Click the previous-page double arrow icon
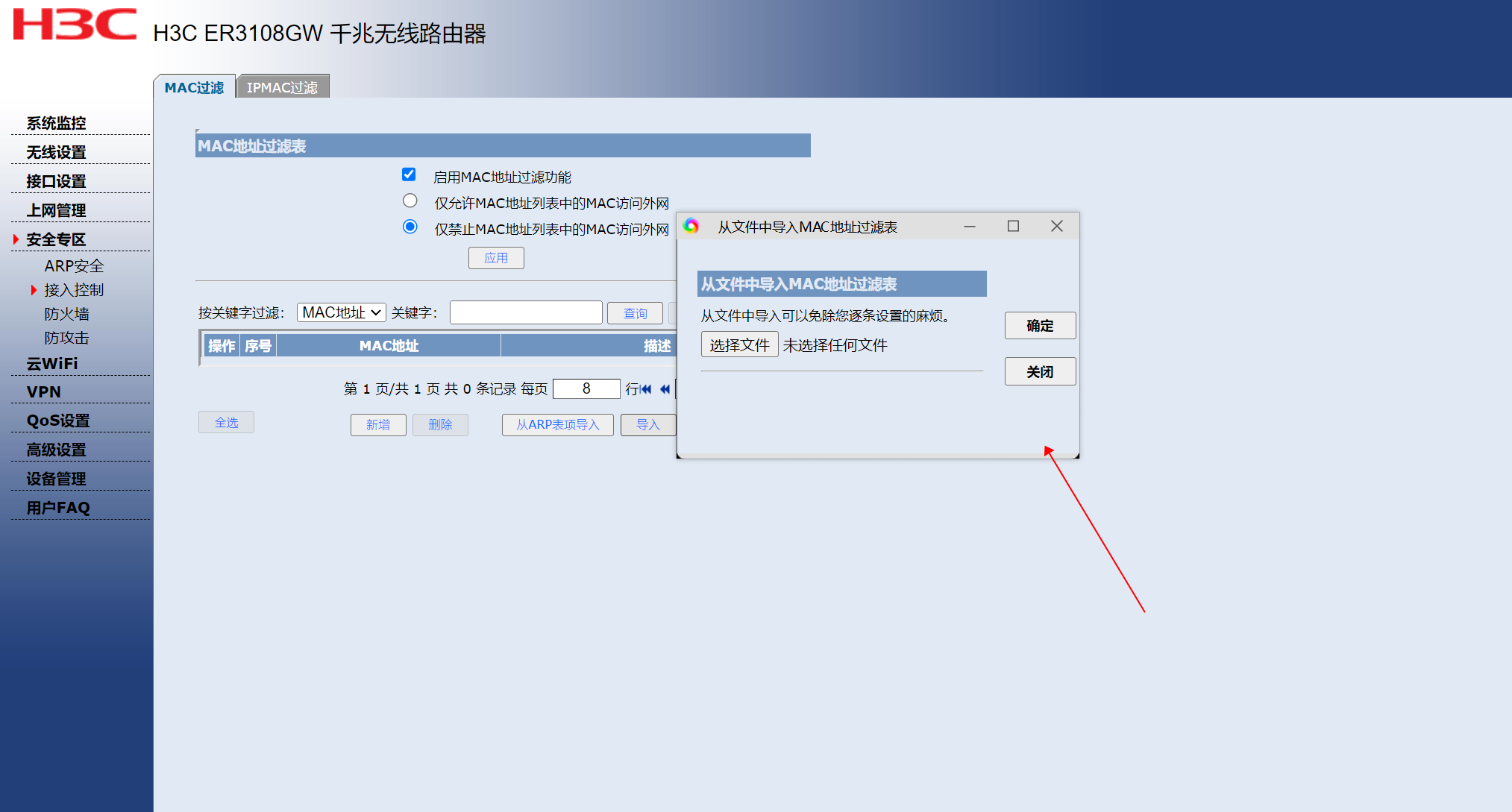Viewport: 1512px width, 812px height. pyautogui.click(x=665, y=389)
